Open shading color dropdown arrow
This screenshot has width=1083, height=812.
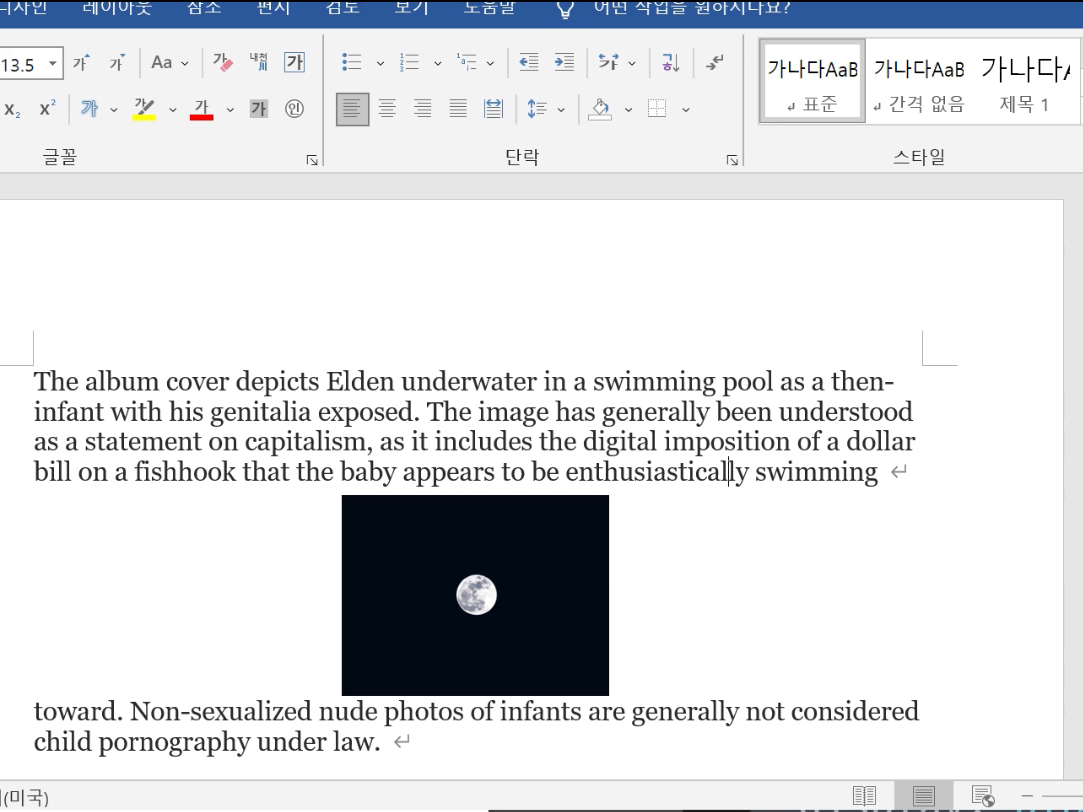(x=628, y=109)
